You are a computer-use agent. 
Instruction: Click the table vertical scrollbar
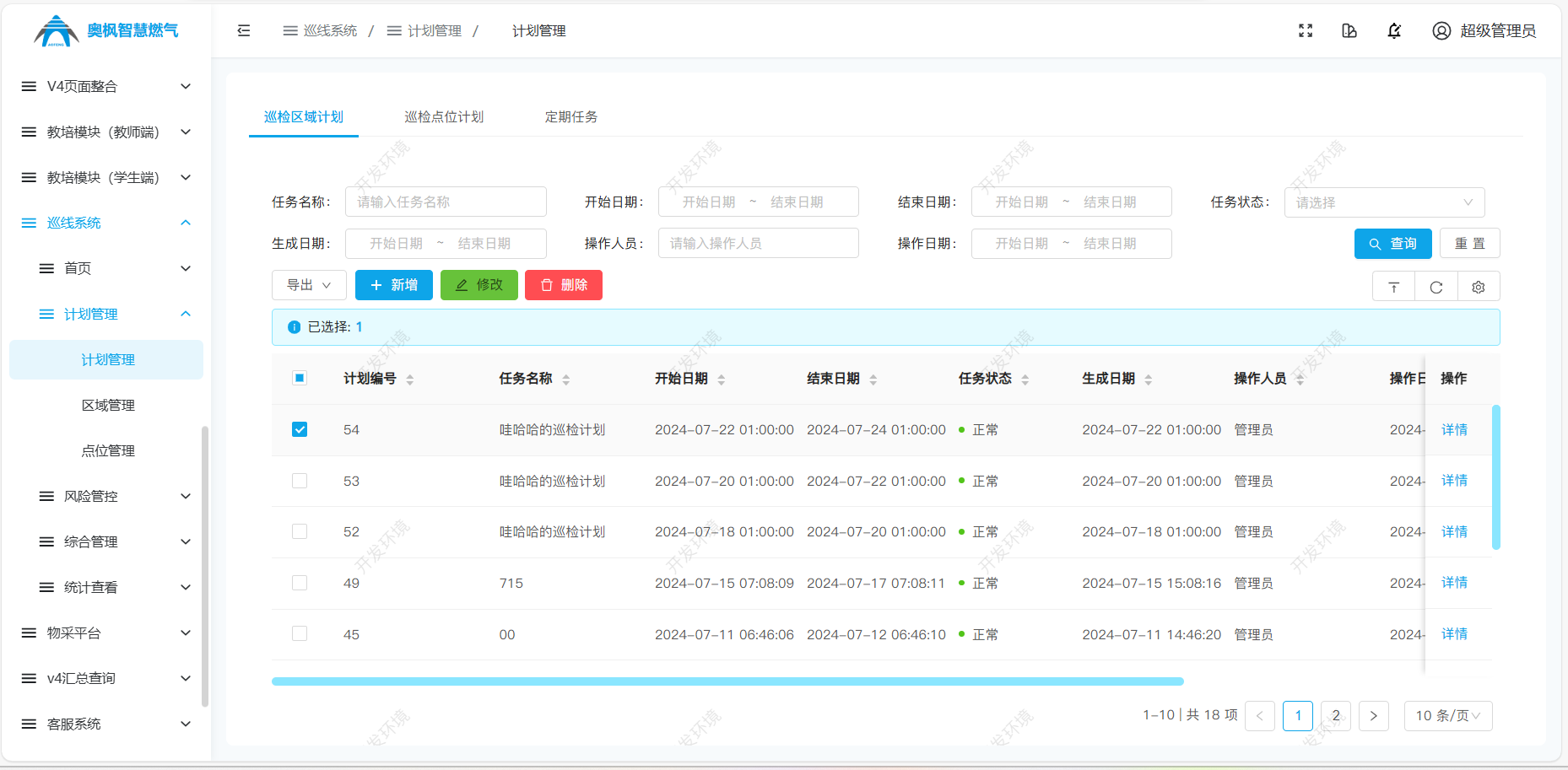[1496, 477]
